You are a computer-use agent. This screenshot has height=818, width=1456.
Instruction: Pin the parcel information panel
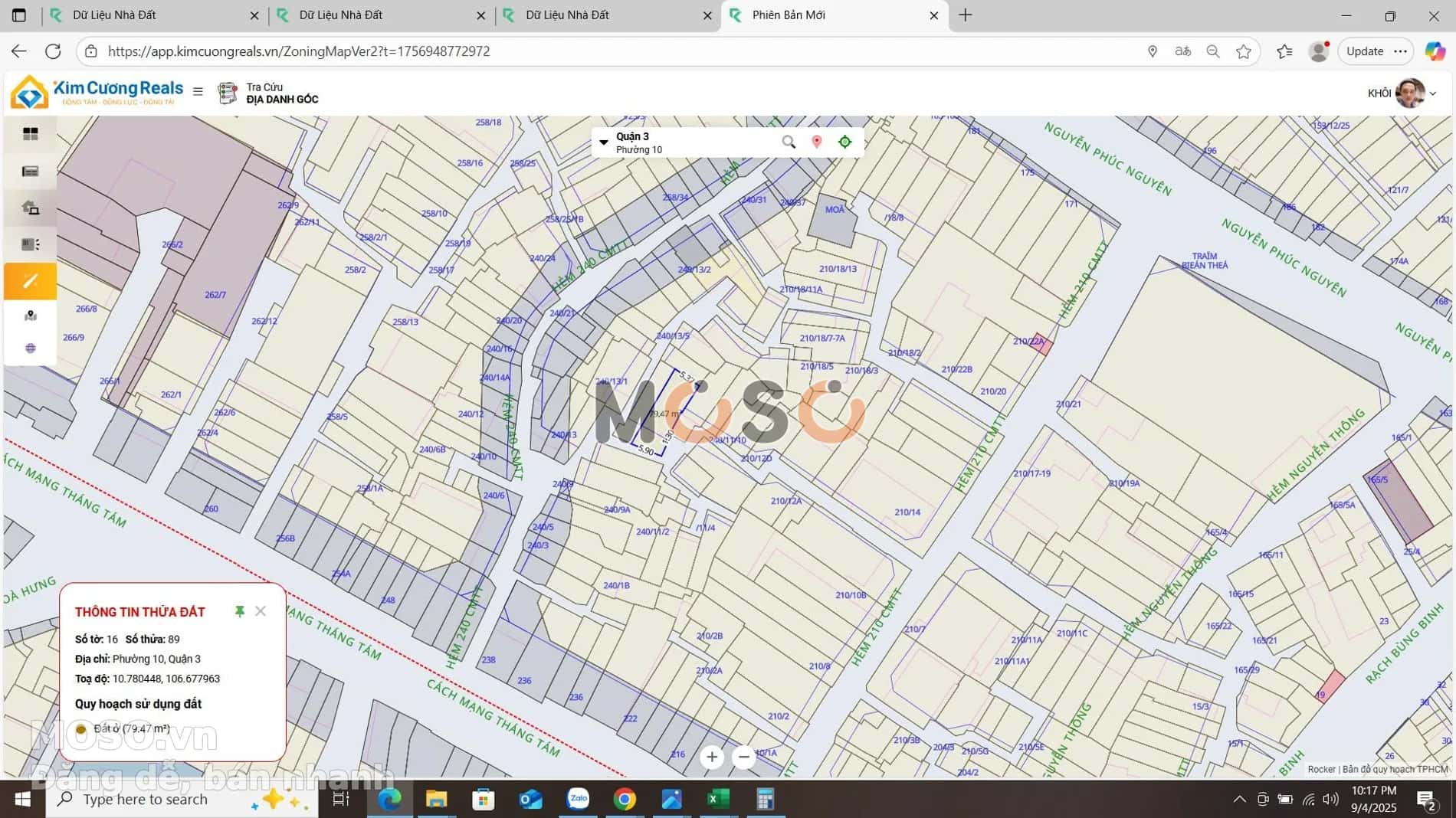(x=240, y=611)
